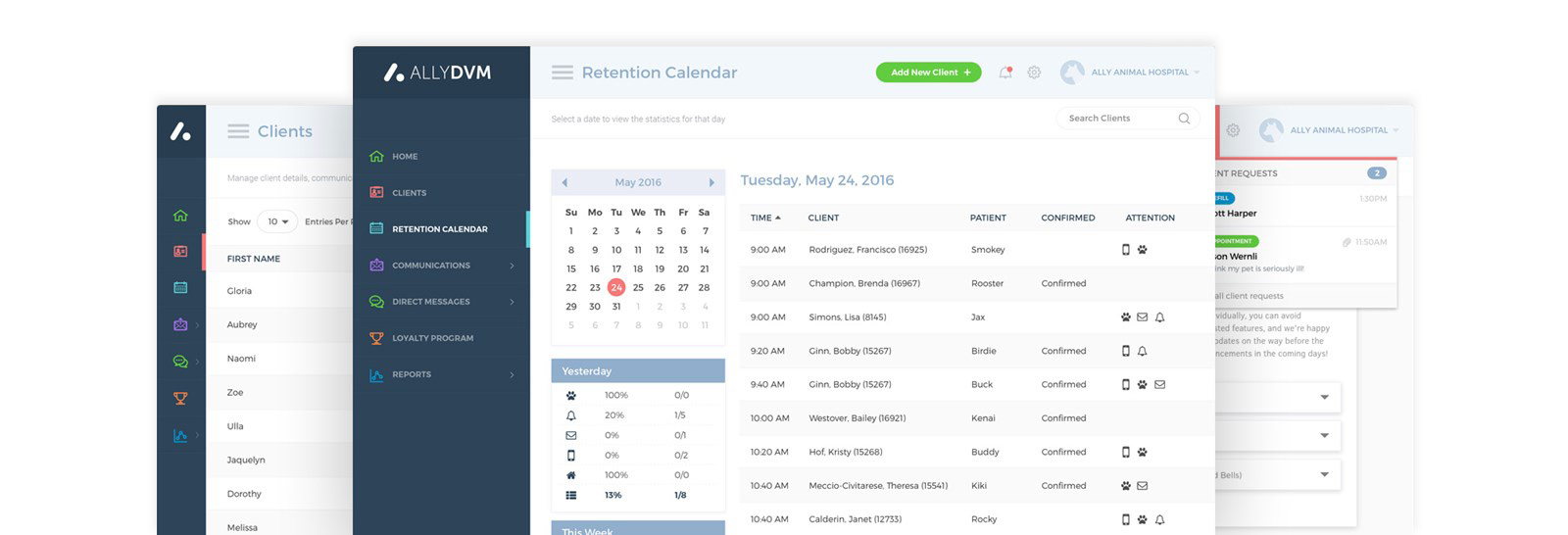Screen dimensions: 1568x535
Task: Click the notification bell in header
Action: pyautogui.click(x=1004, y=73)
